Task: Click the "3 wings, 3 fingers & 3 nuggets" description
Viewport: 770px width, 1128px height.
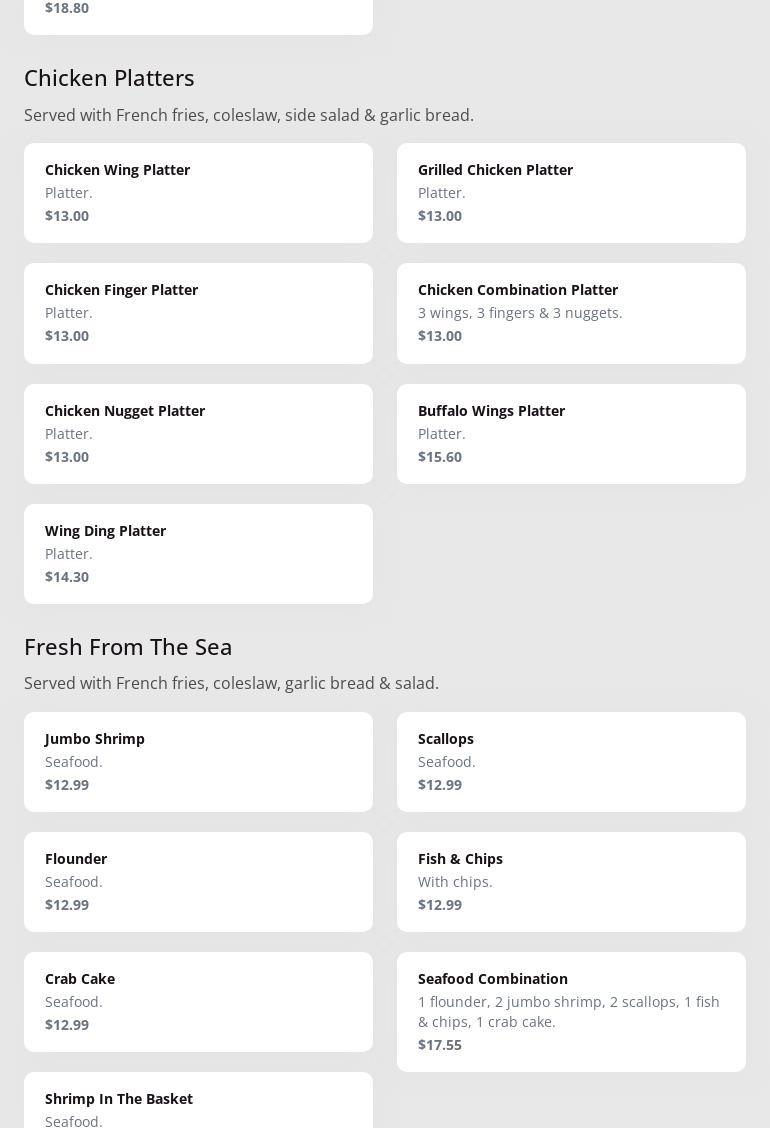Action: click(x=520, y=312)
